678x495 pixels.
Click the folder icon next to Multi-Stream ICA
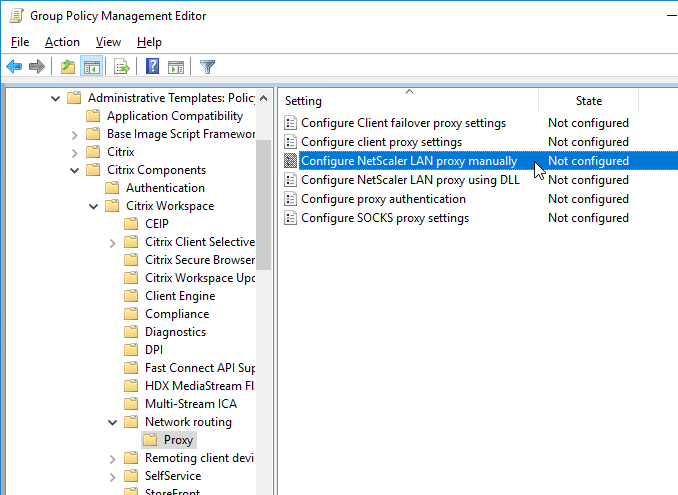click(131, 404)
